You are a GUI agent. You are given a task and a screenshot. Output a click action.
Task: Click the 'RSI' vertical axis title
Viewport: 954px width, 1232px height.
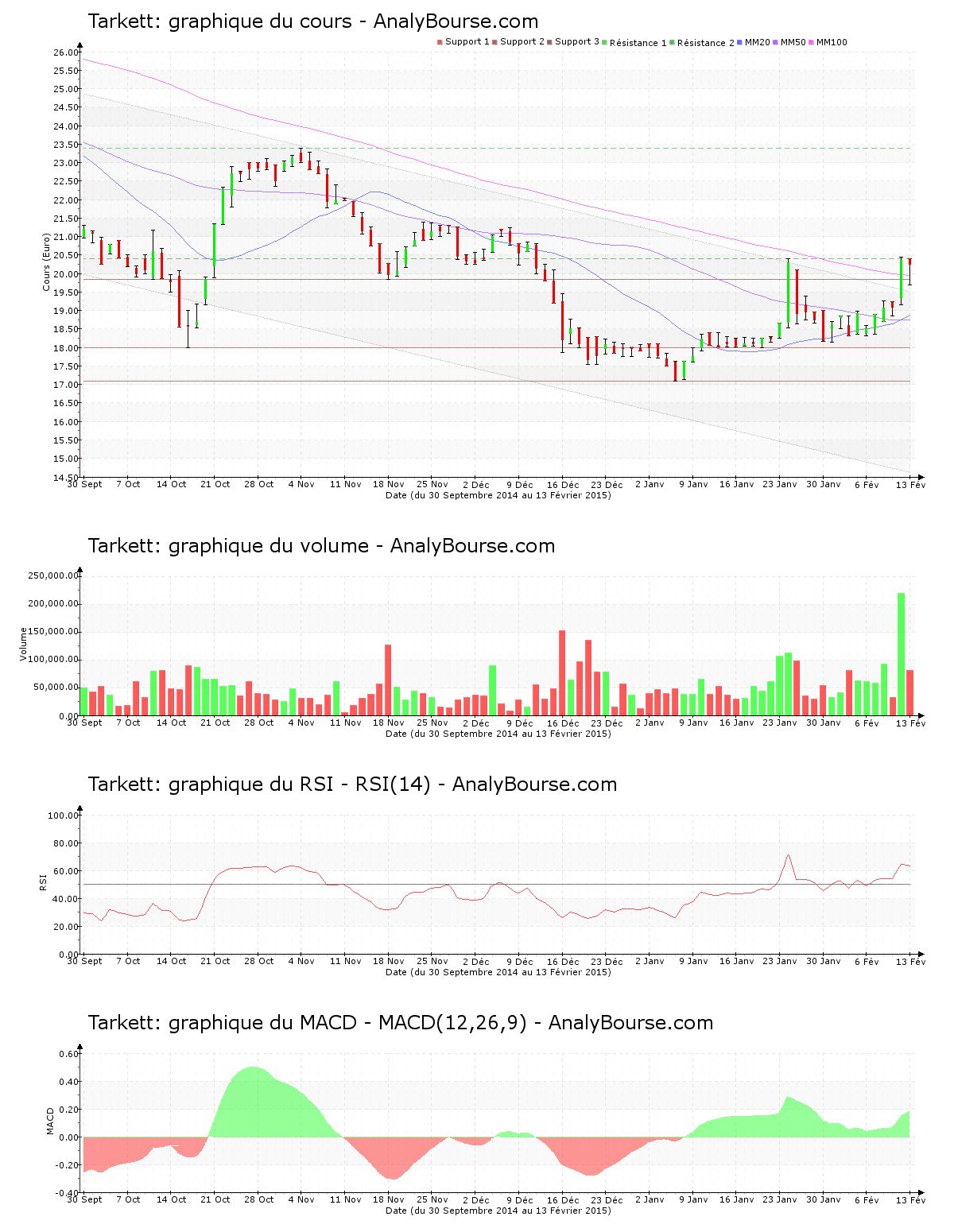43,881
